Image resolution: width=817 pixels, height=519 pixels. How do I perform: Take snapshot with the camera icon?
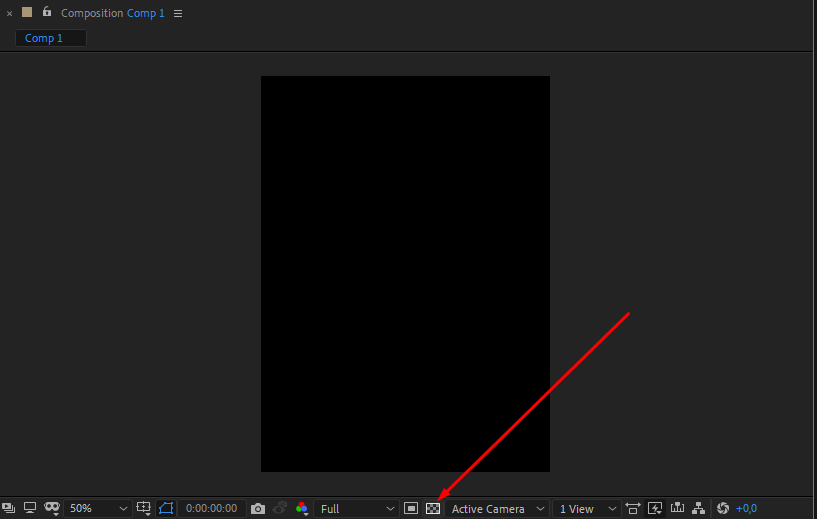pyautogui.click(x=257, y=509)
